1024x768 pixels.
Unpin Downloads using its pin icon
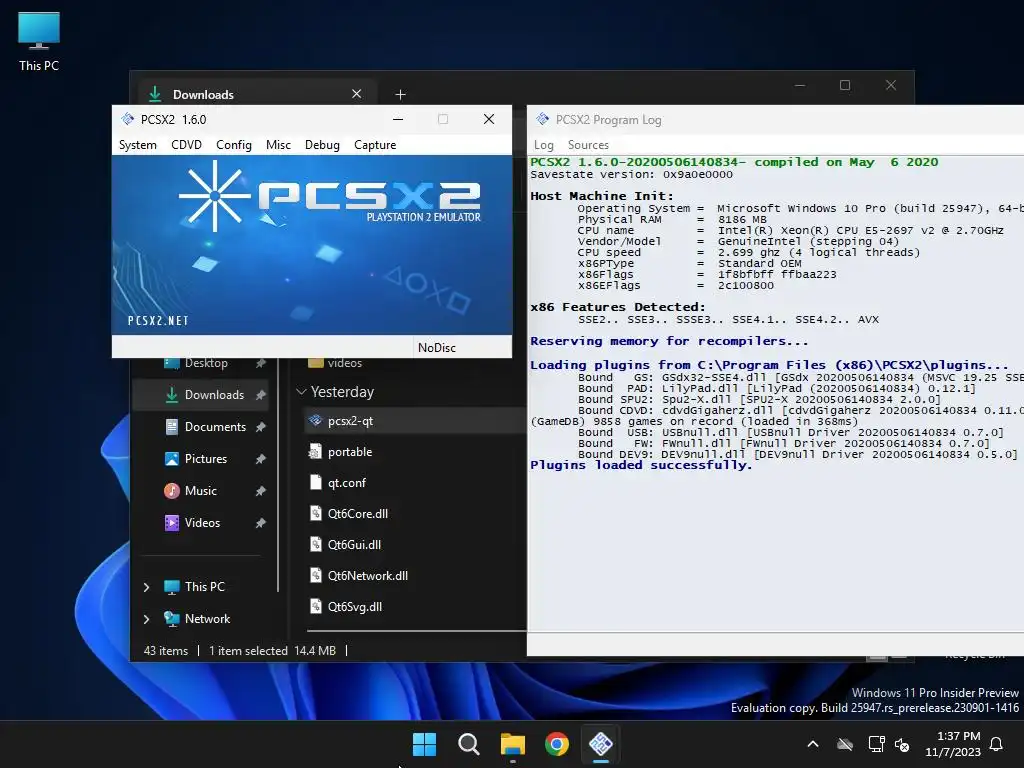(261, 395)
